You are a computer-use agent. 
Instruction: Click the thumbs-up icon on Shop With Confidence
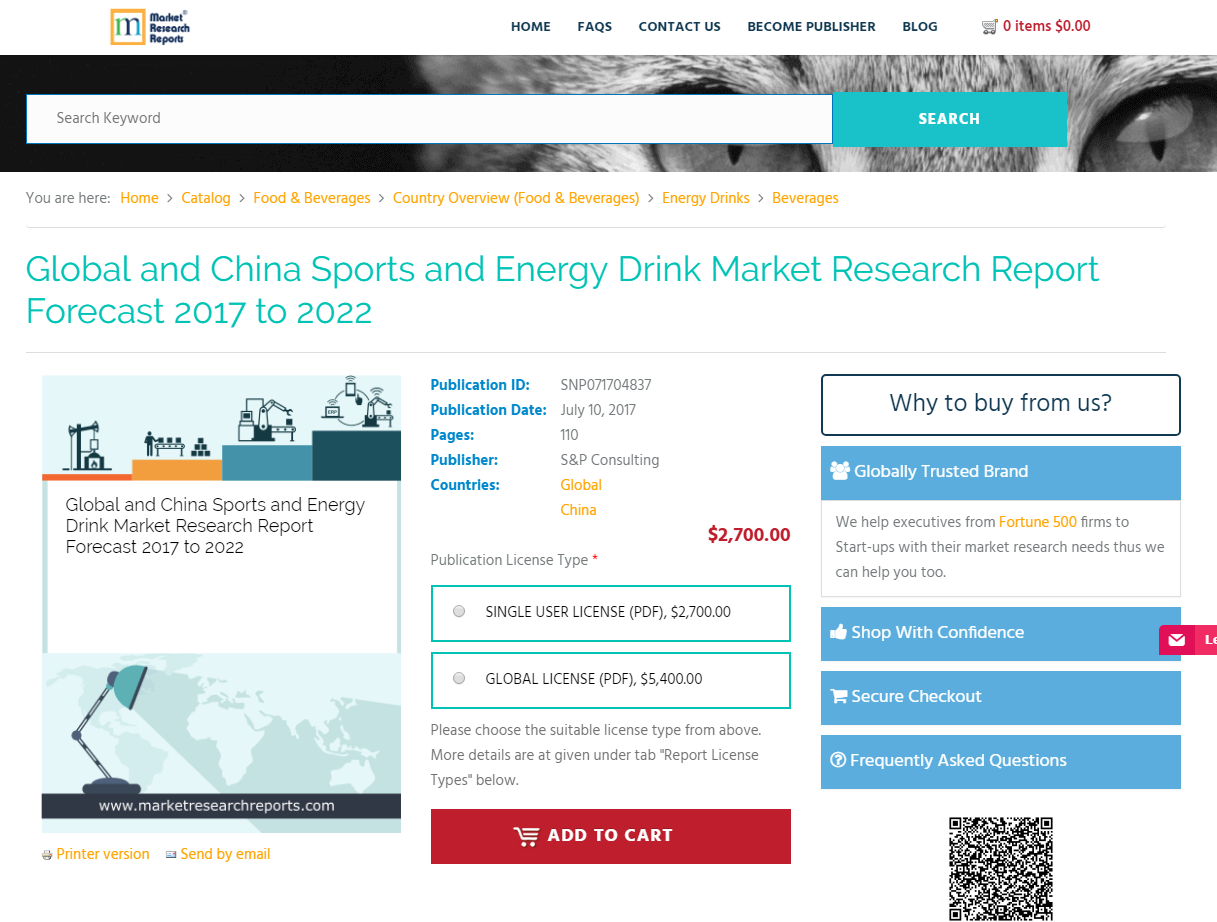point(839,632)
